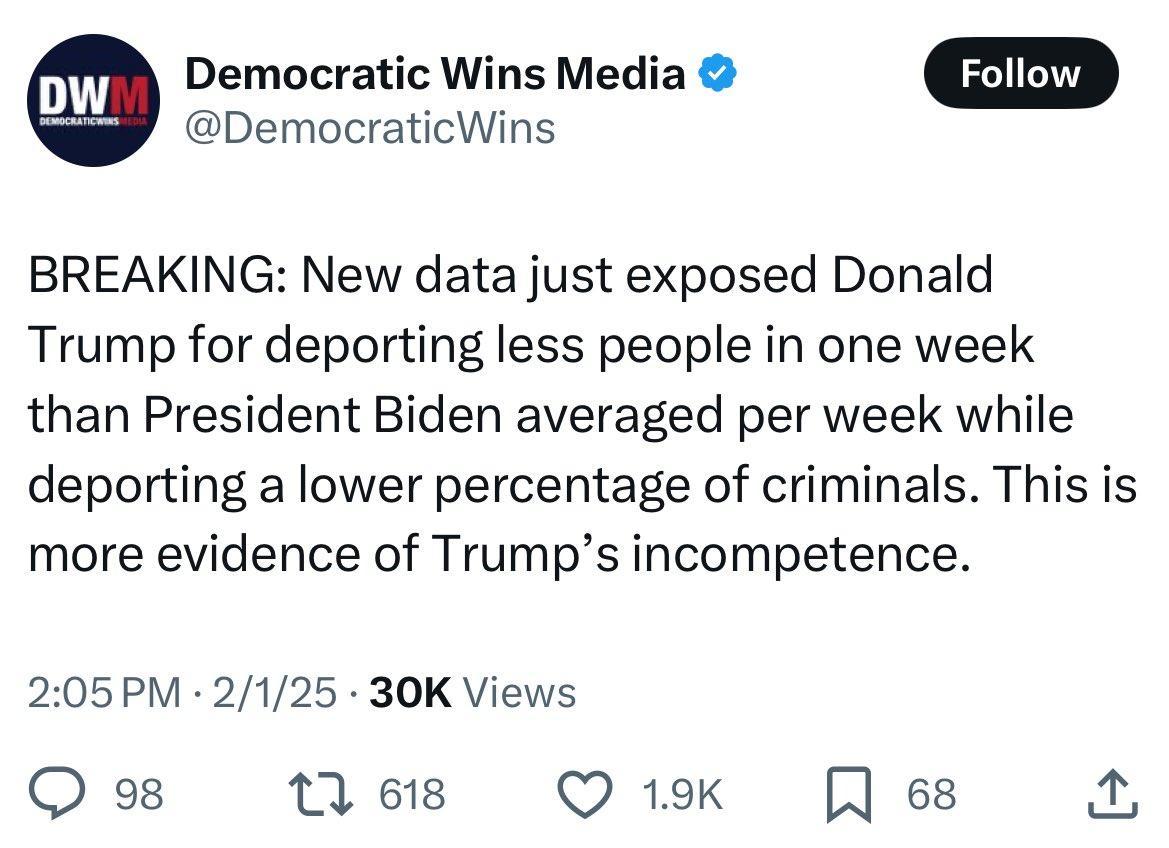This screenshot has height=848, width=1169.
Task: View the 2:05 PM timestamp link
Action: click(104, 692)
